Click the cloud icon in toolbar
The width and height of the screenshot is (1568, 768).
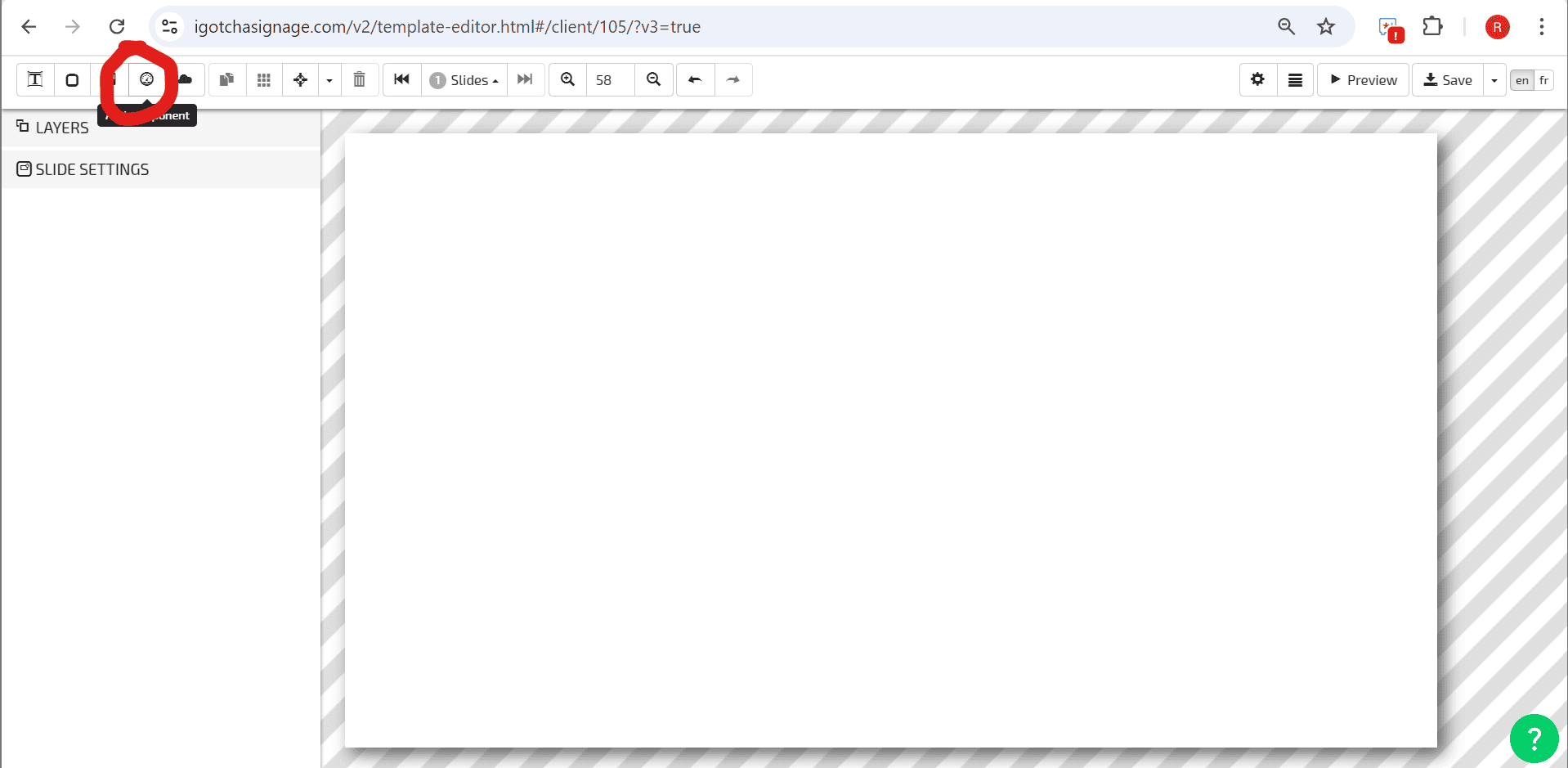pyautogui.click(x=186, y=79)
